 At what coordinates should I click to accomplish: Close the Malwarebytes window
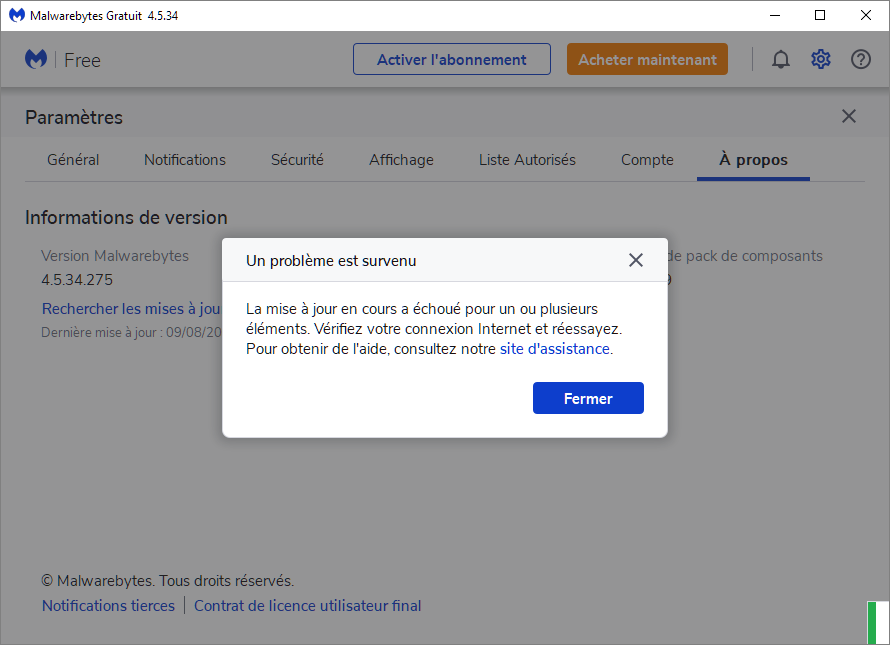[x=866, y=15]
